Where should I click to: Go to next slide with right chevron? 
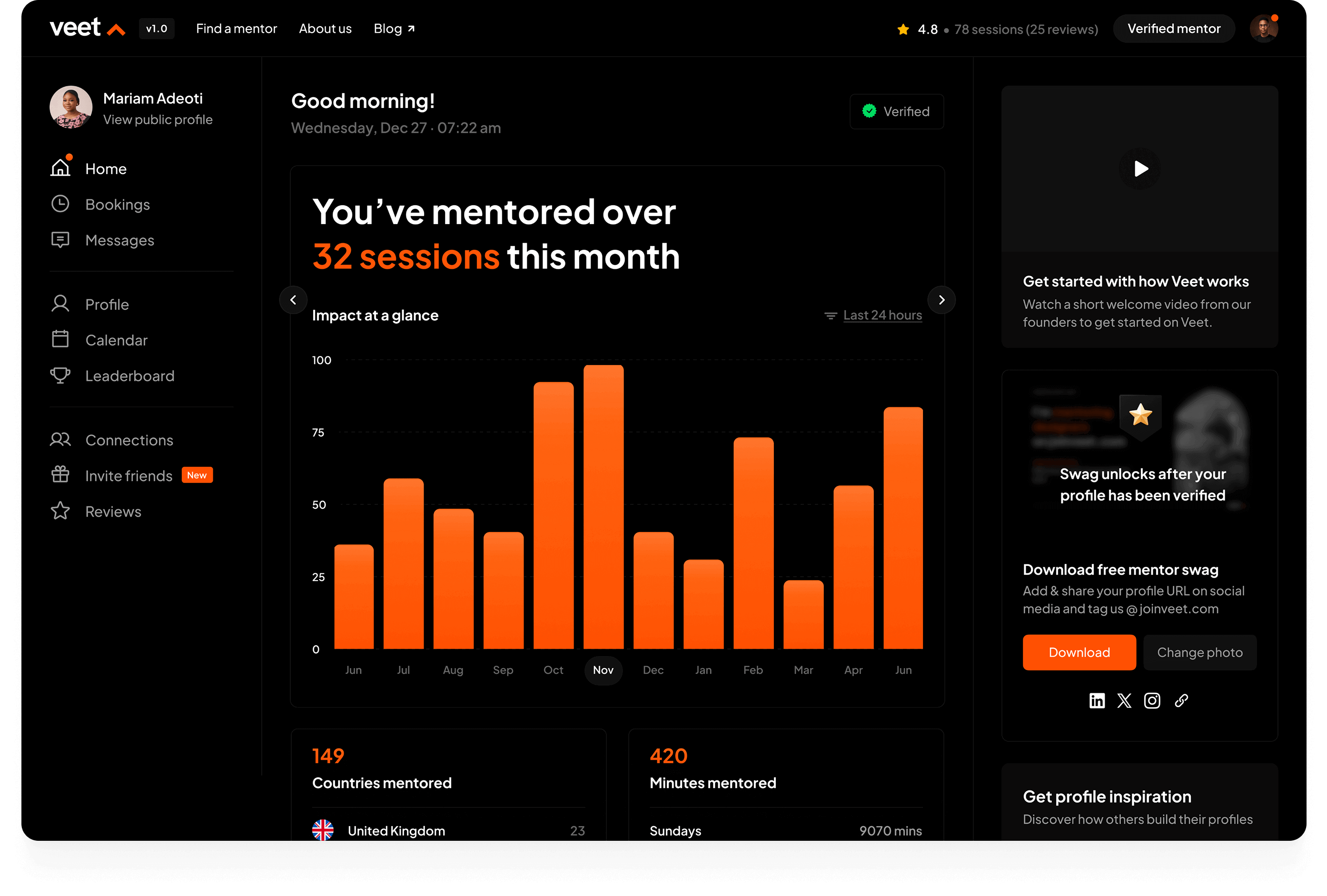pyautogui.click(x=941, y=300)
